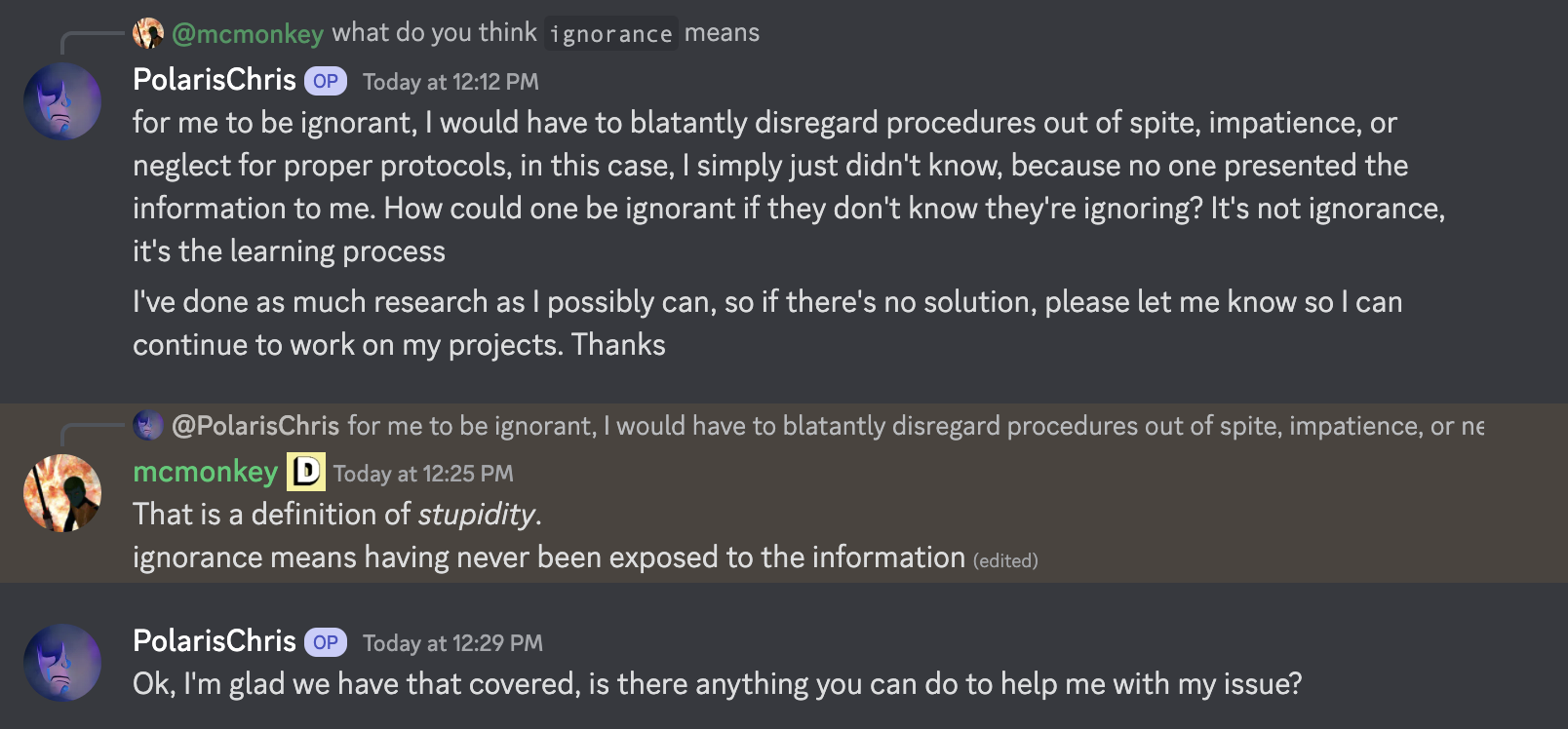Jump to replied message via @mcmonkey mention
Image resolution: width=1568 pixels, height=729 pixels.
point(248,33)
